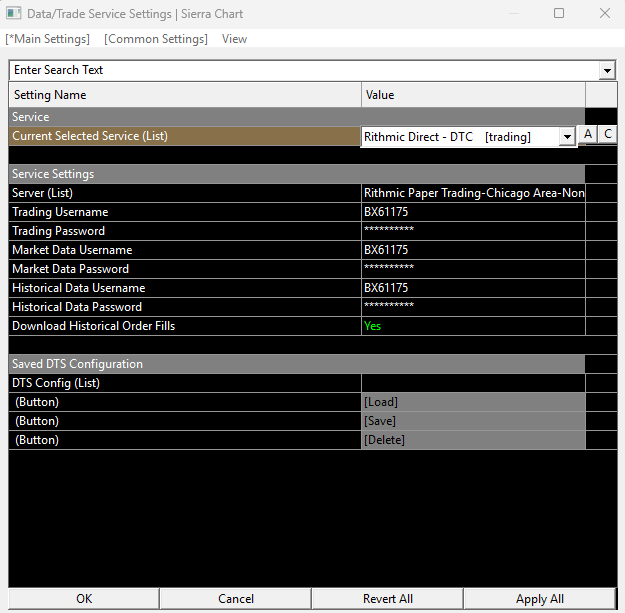
Task: Click the Sierra Chart window icon
Action: (x=14, y=13)
